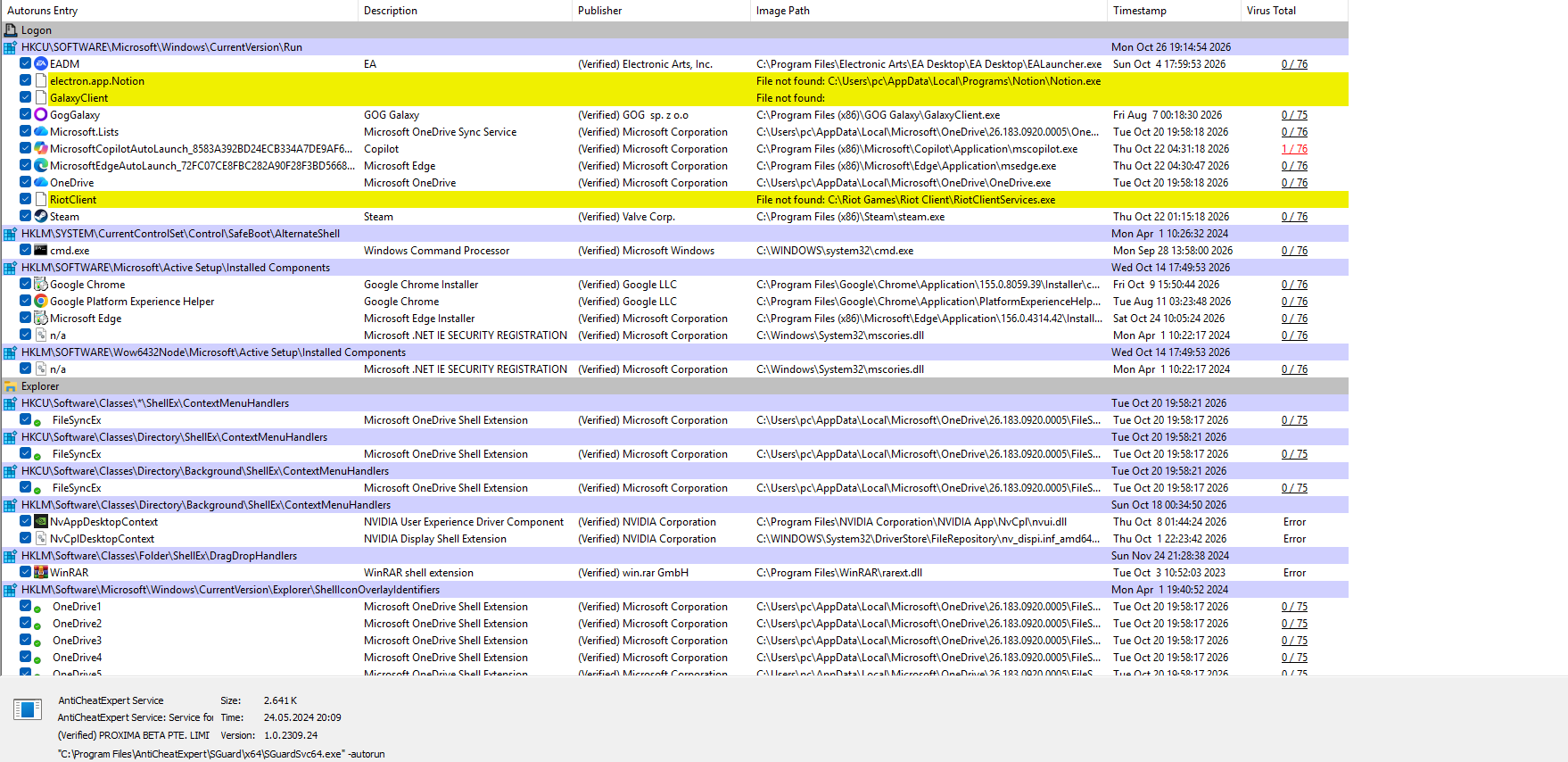This screenshot has width=1568, height=762.
Task: Click the Explorer section folder icon
Action: 11,386
